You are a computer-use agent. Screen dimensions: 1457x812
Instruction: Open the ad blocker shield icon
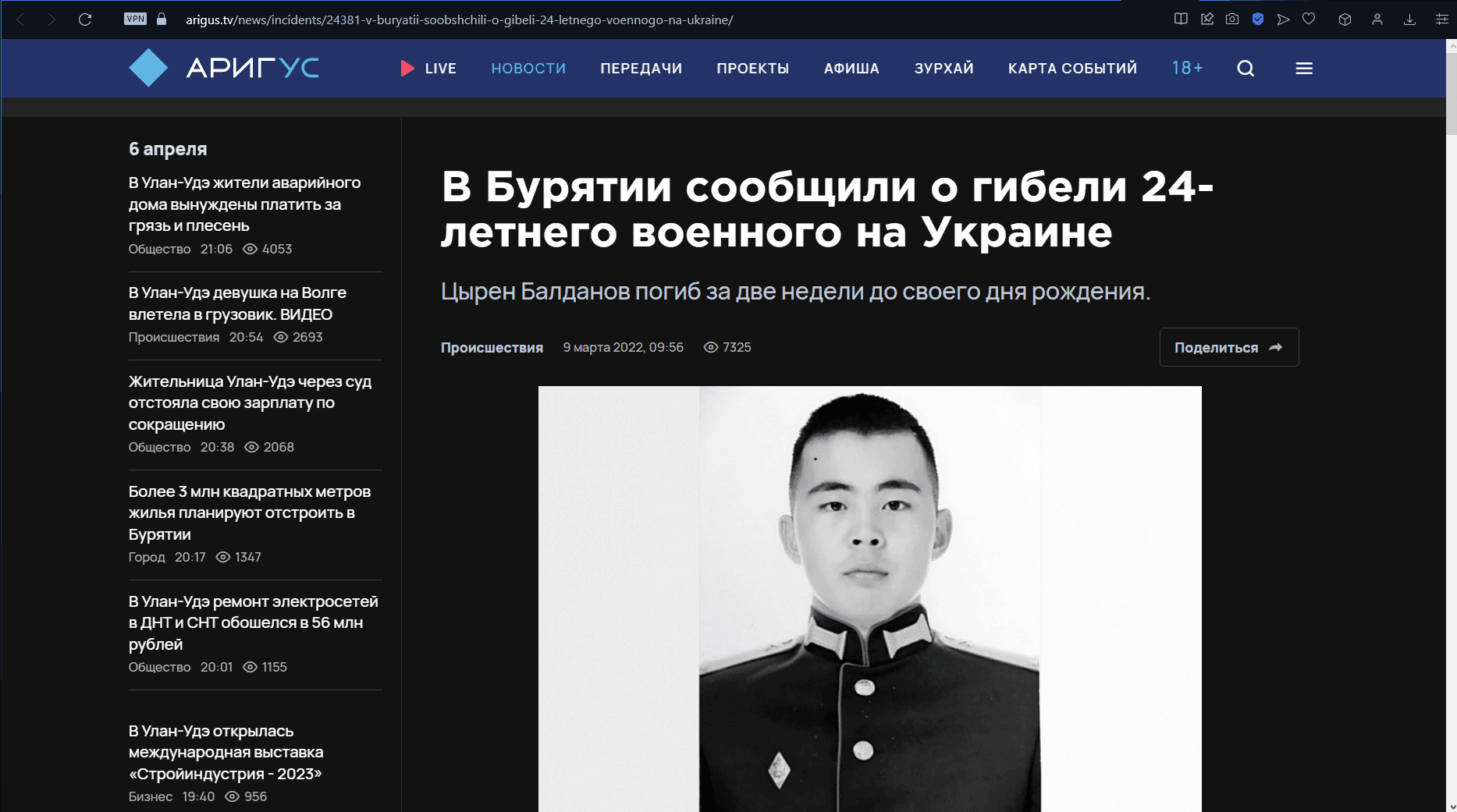point(1258,20)
